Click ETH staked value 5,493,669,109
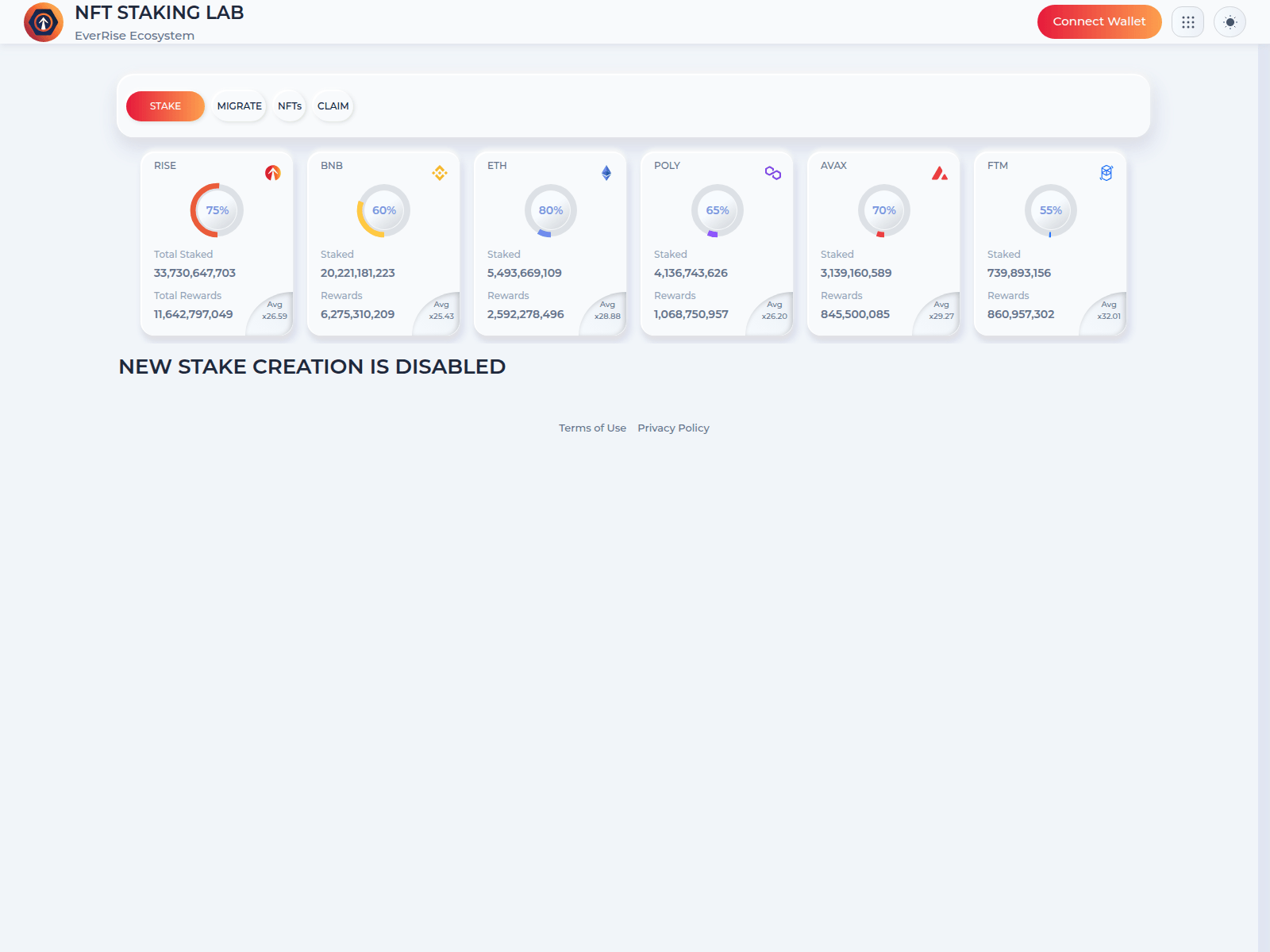The width and height of the screenshot is (1270, 952). click(525, 273)
